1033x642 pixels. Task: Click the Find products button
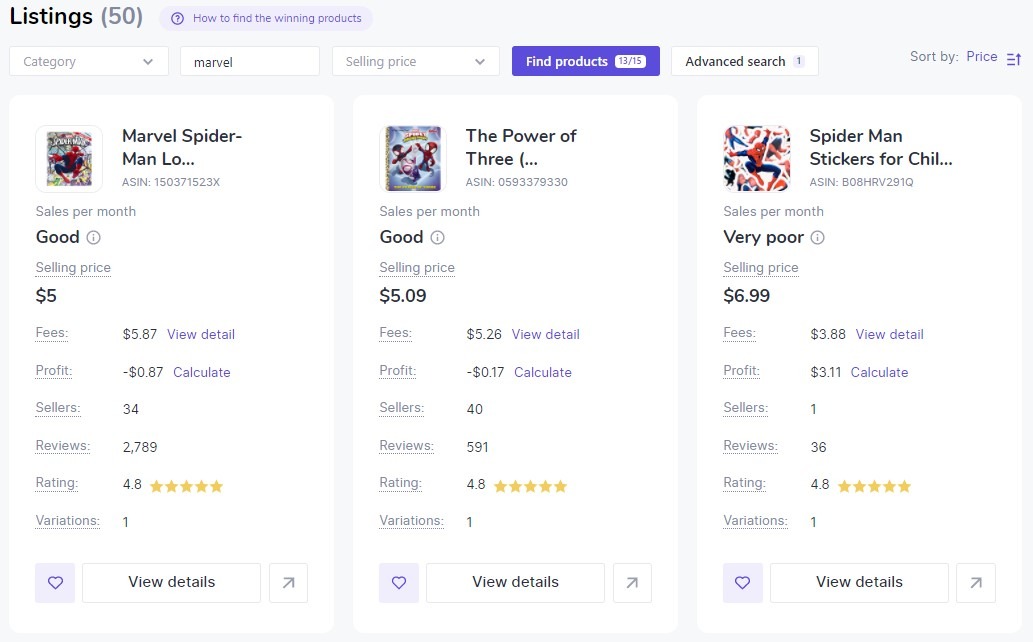[586, 61]
